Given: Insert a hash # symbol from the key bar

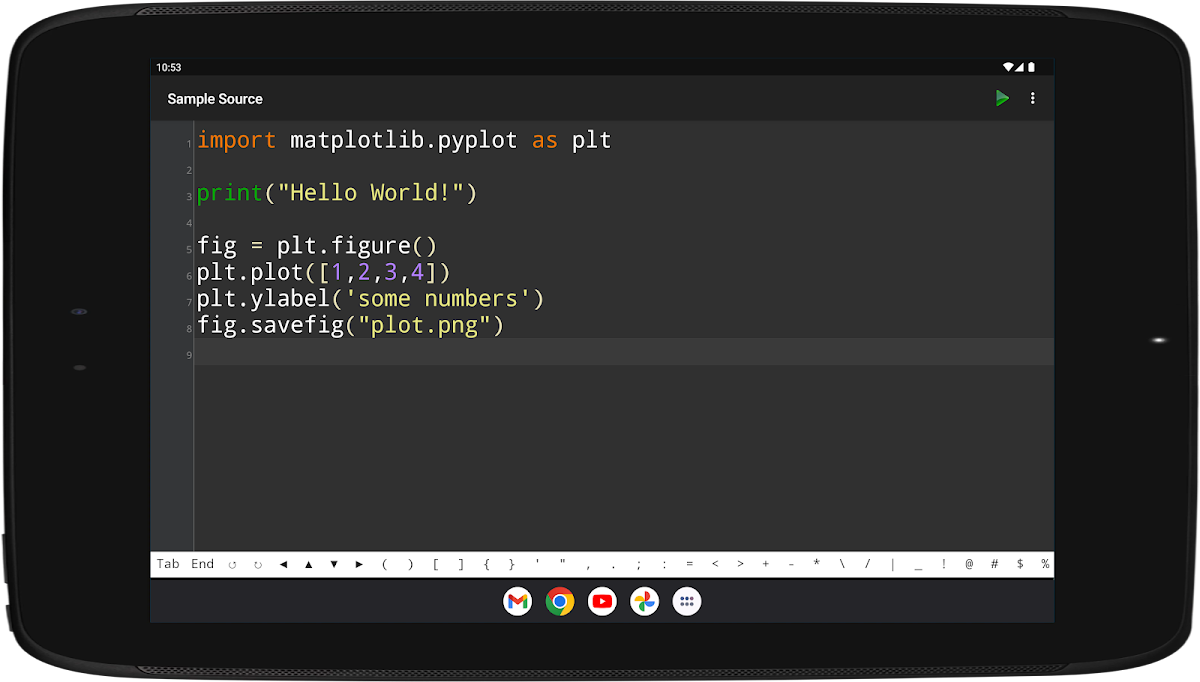Looking at the screenshot, I should tap(994, 565).
